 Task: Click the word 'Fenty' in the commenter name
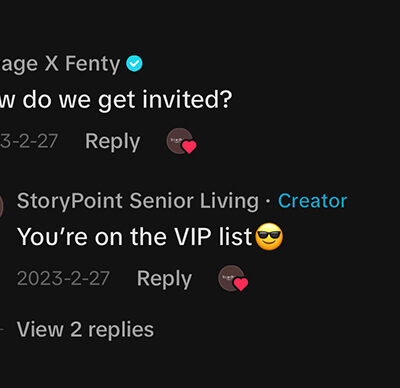pyautogui.click(x=92, y=64)
